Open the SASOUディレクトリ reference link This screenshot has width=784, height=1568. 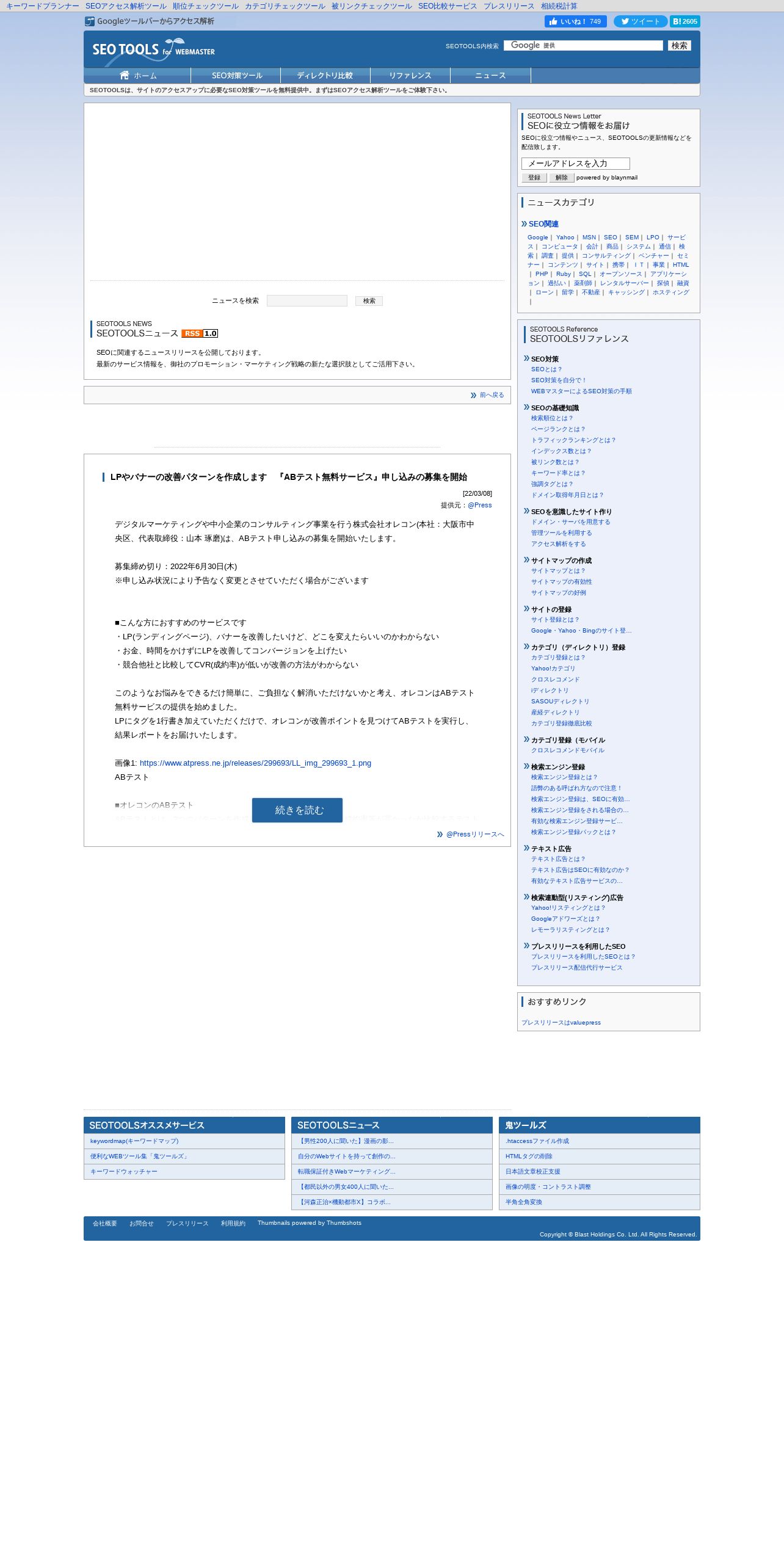(560, 702)
